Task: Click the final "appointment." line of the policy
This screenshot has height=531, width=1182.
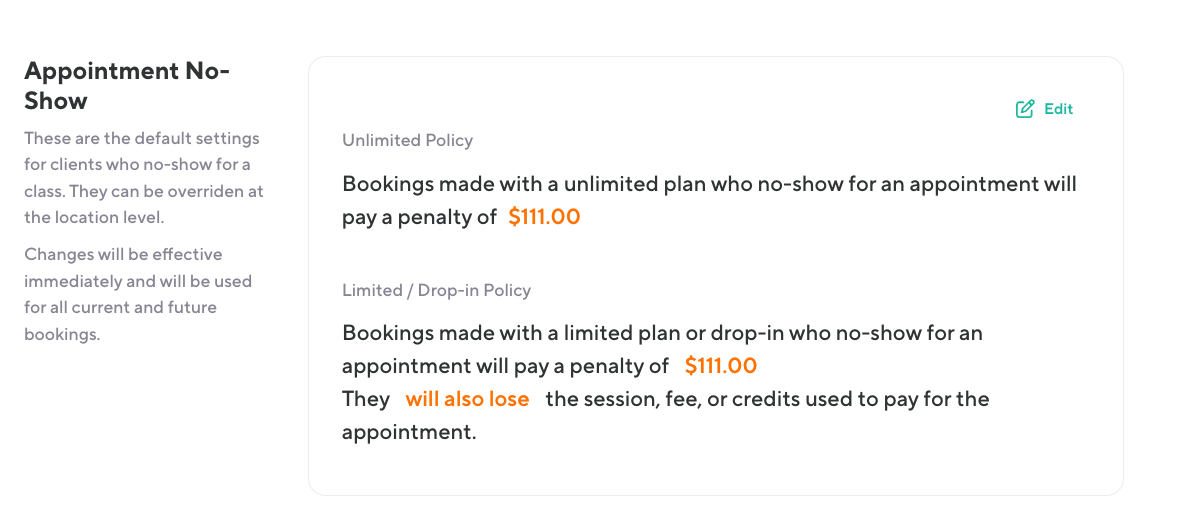Action: [x=409, y=432]
